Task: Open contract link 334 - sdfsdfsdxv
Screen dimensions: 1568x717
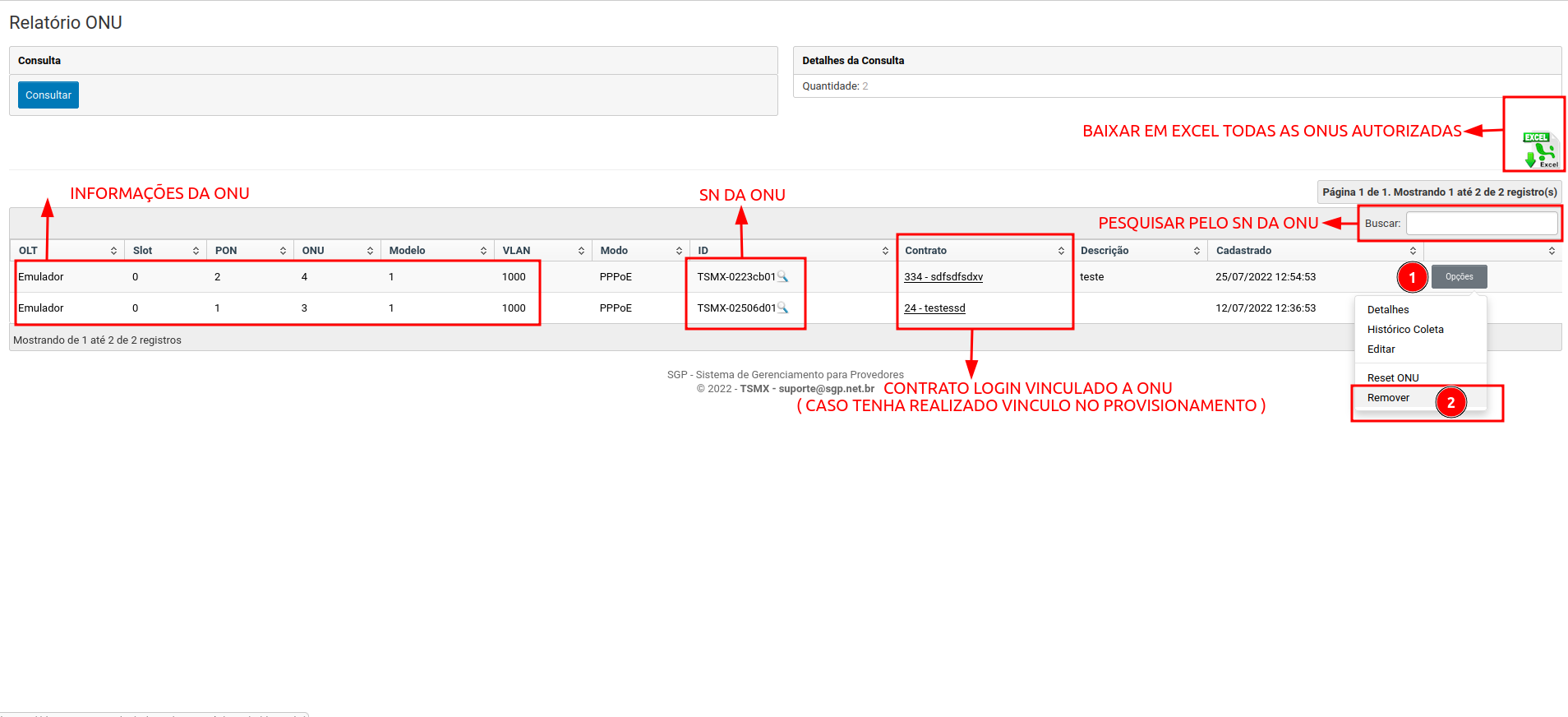Action: (x=943, y=277)
